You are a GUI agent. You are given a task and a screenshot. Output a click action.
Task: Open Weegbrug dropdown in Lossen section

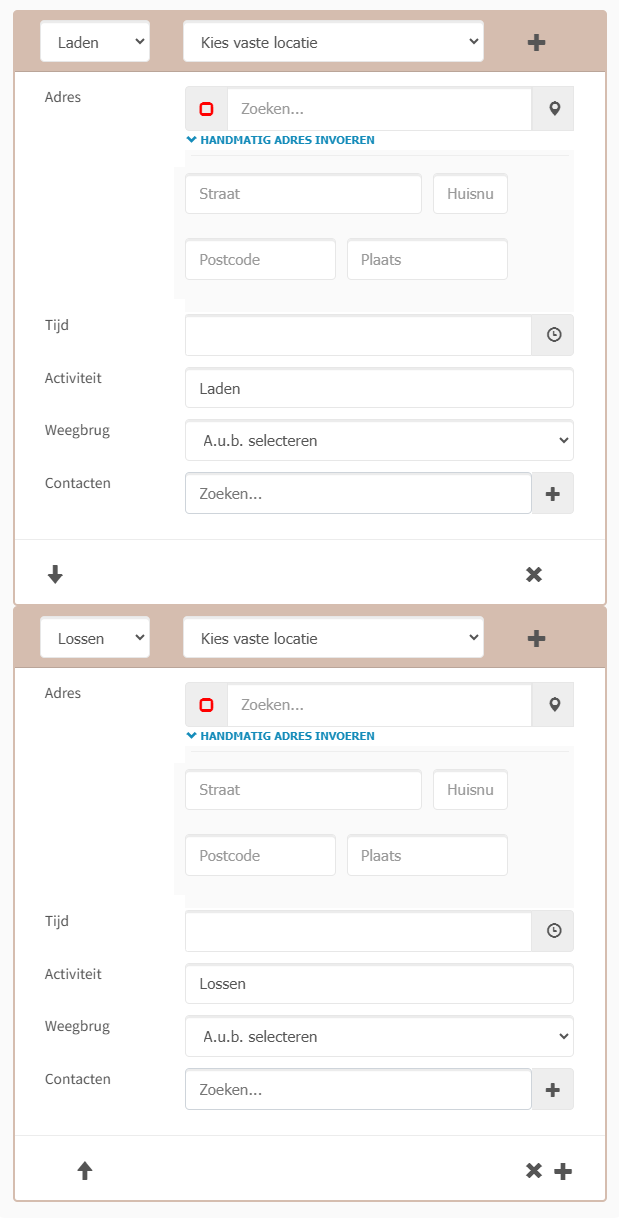point(379,1037)
